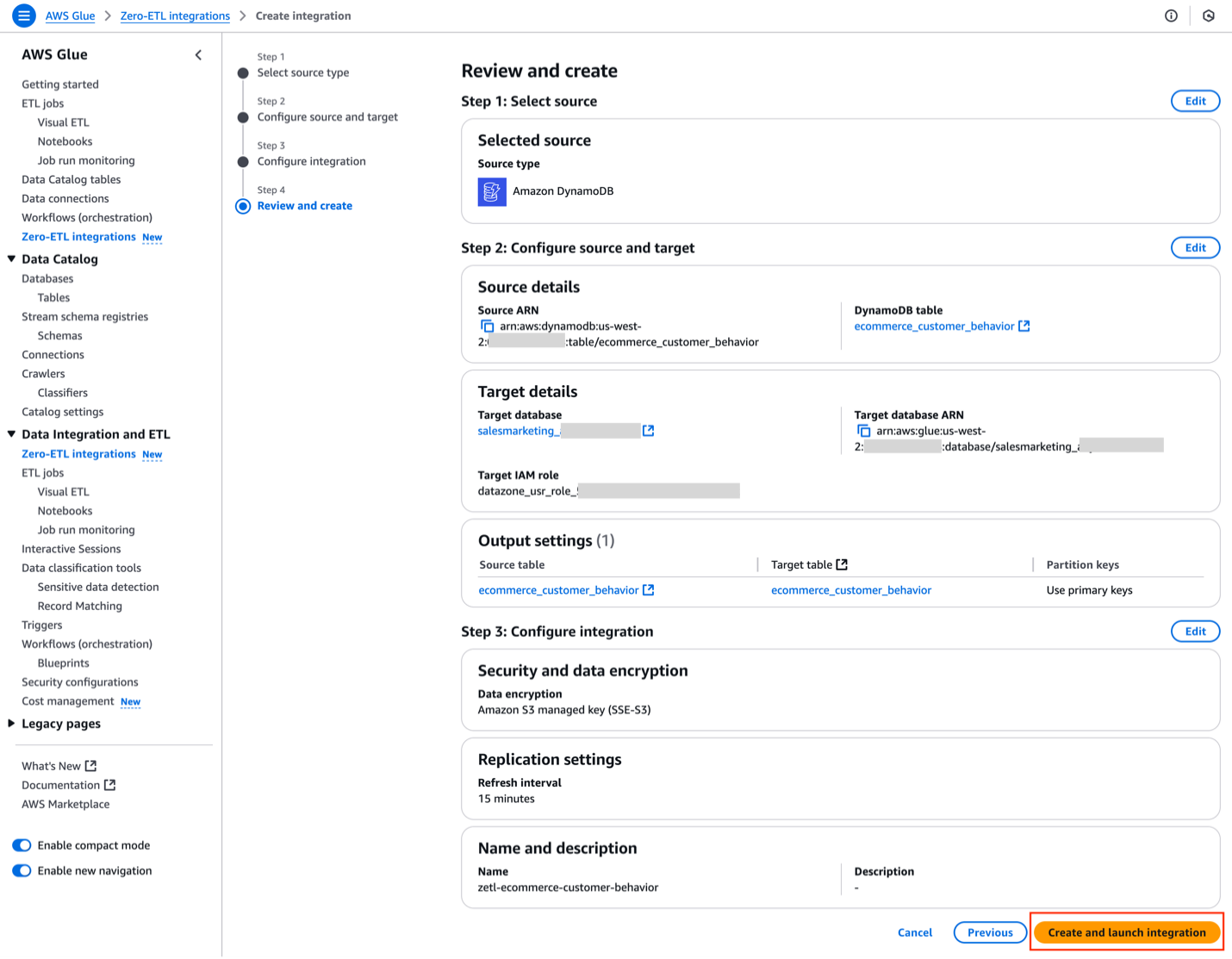Open external link icon beside output source table
Viewport: 1232px width, 959px height.
coord(649,590)
